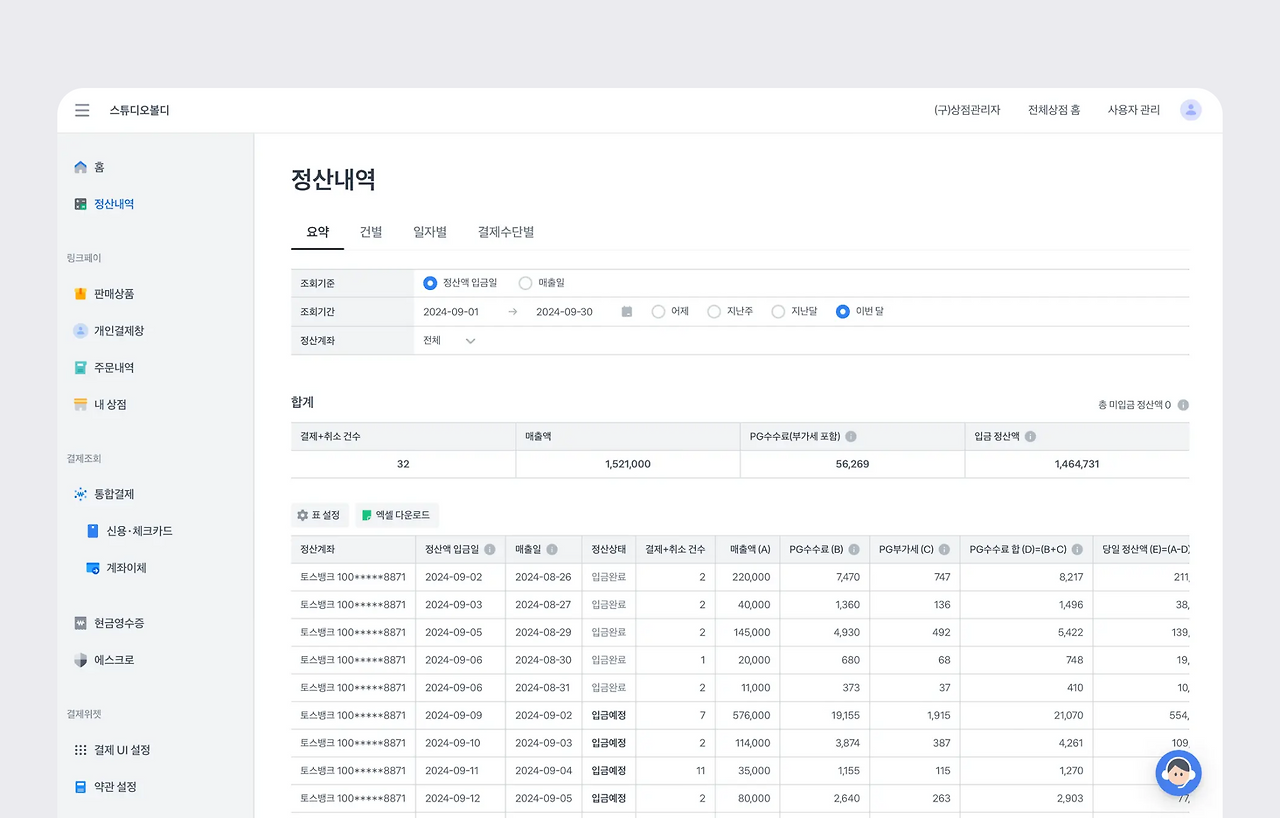Open the 전체상점 홈 link

pos(1054,110)
